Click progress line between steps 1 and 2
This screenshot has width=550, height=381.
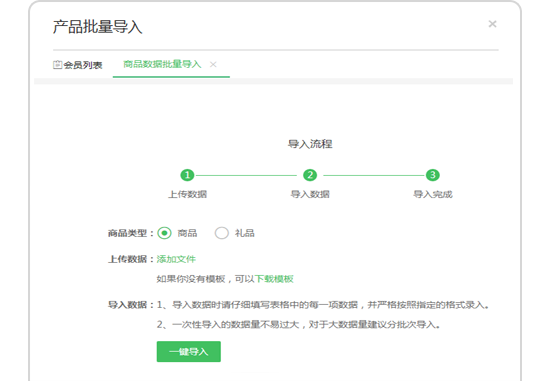coord(246,175)
